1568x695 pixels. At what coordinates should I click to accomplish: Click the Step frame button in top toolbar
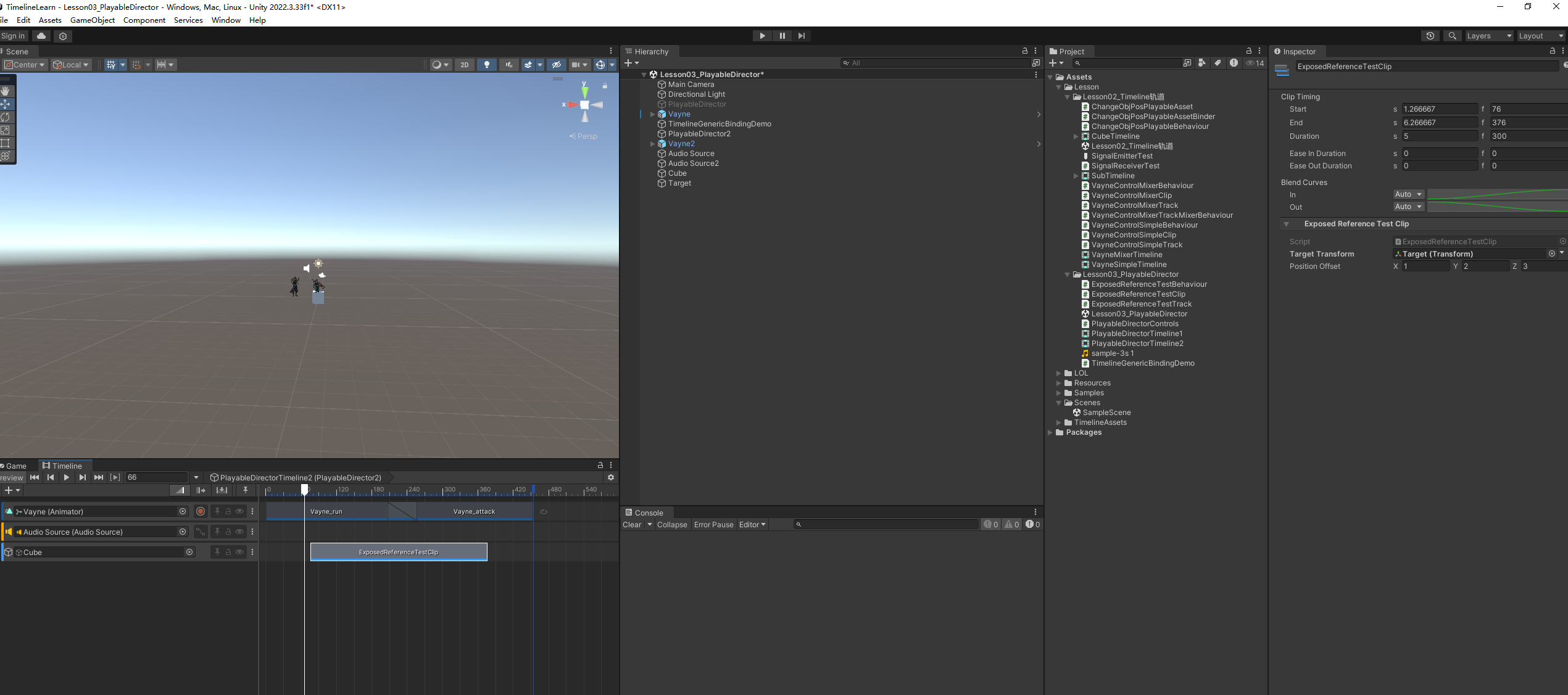(801, 36)
